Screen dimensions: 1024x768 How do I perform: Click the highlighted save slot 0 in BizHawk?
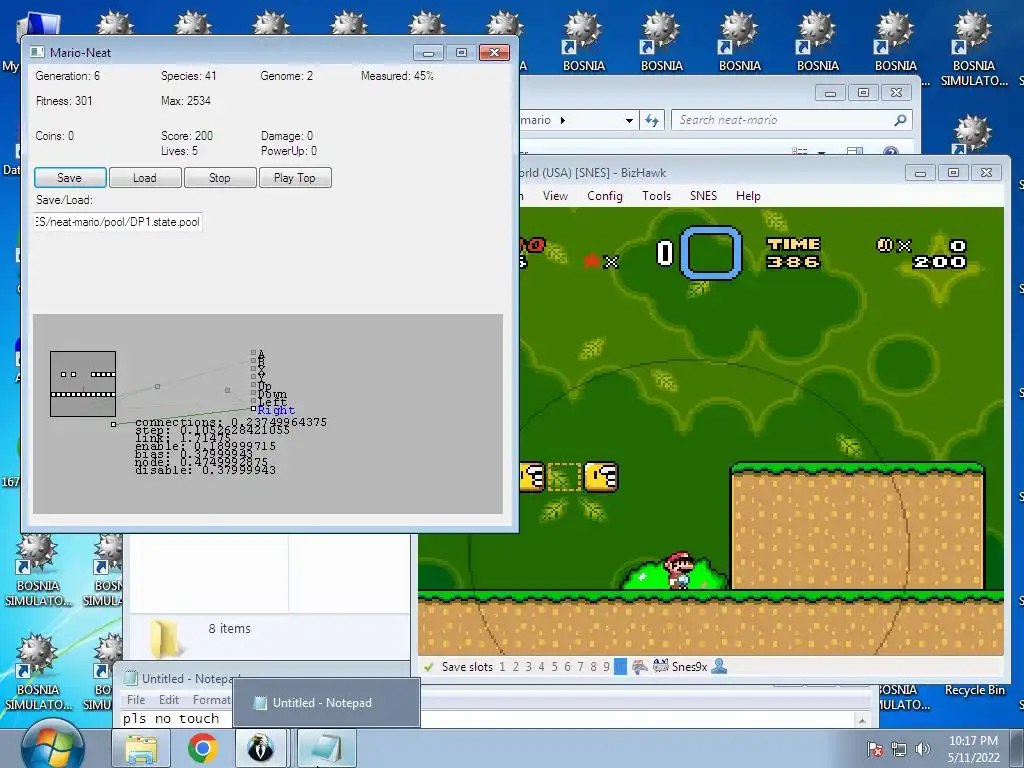(620, 667)
